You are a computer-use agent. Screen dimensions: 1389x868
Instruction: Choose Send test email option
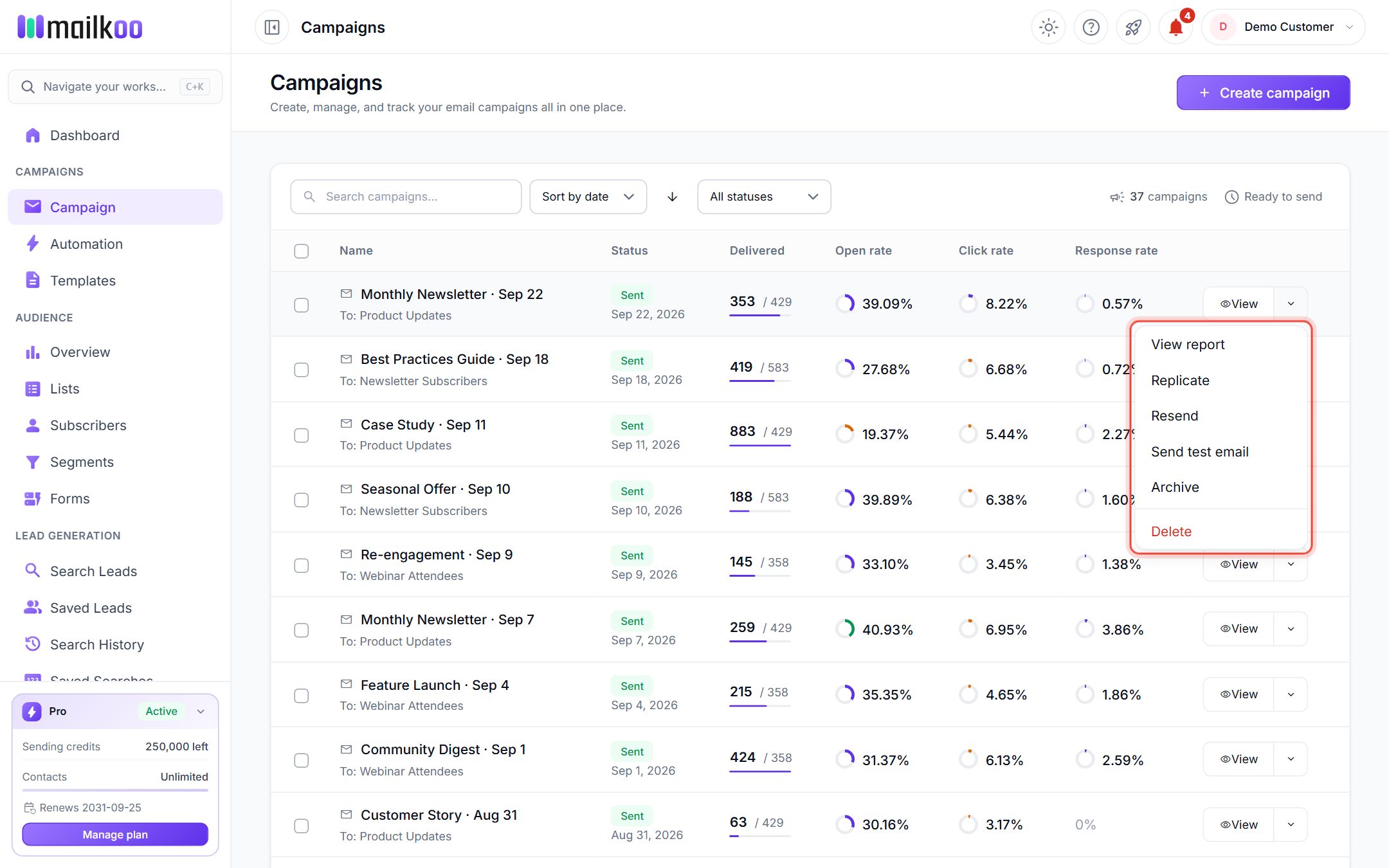(1221, 452)
